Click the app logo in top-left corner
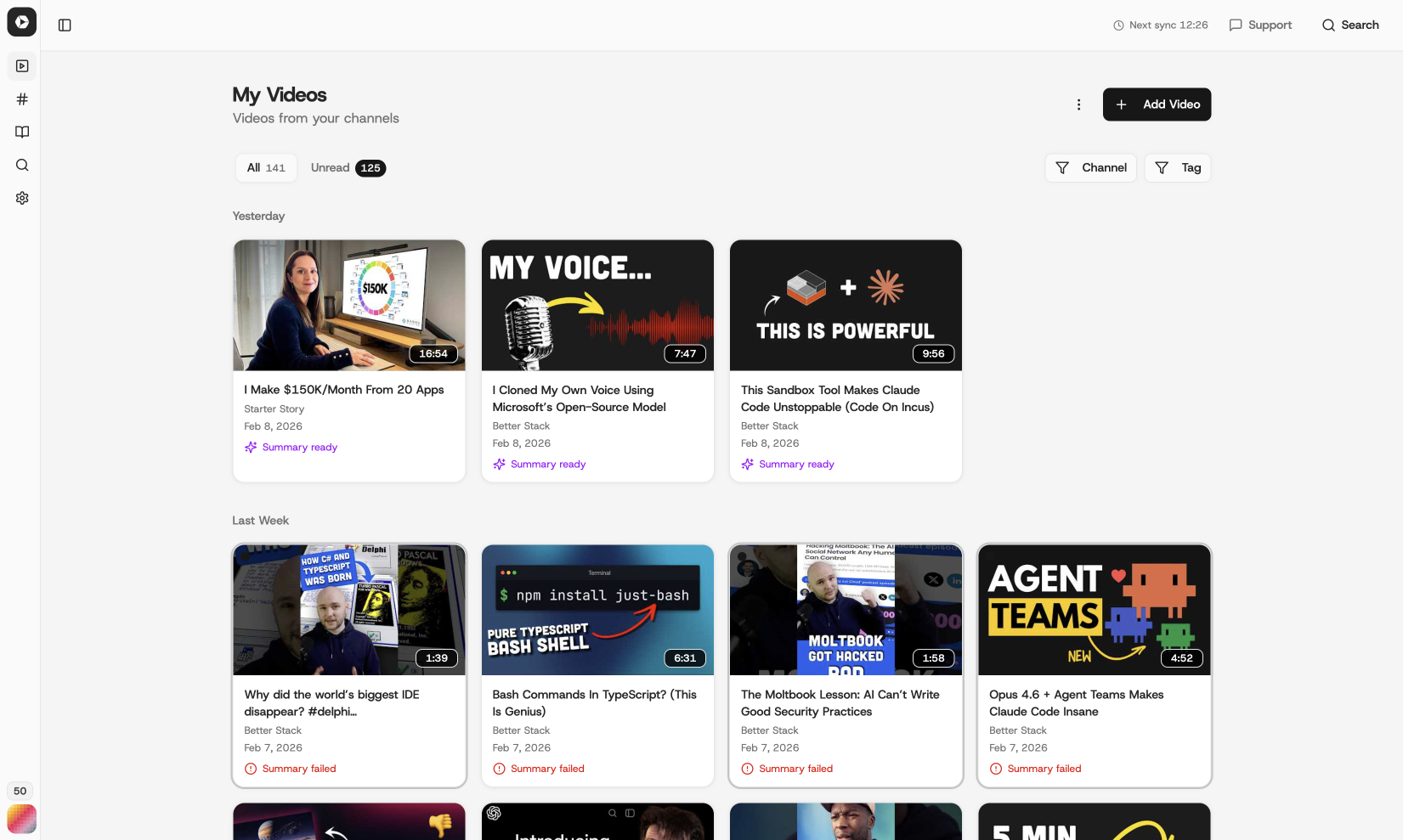 (x=21, y=22)
